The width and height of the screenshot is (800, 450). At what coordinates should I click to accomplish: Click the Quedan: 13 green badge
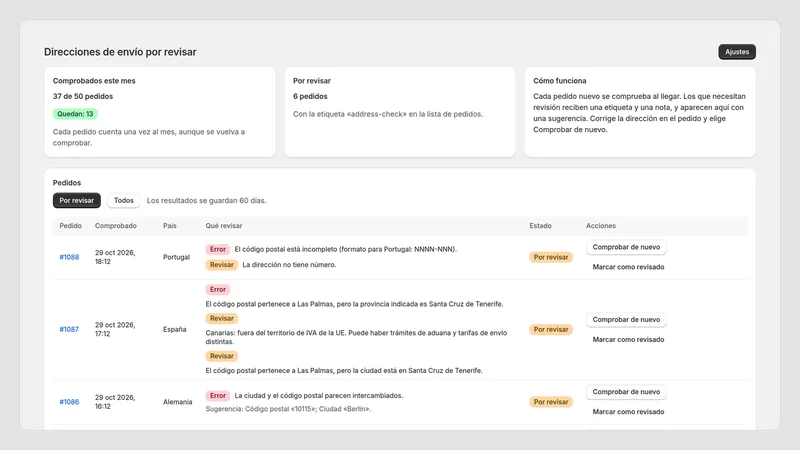tap(75, 114)
